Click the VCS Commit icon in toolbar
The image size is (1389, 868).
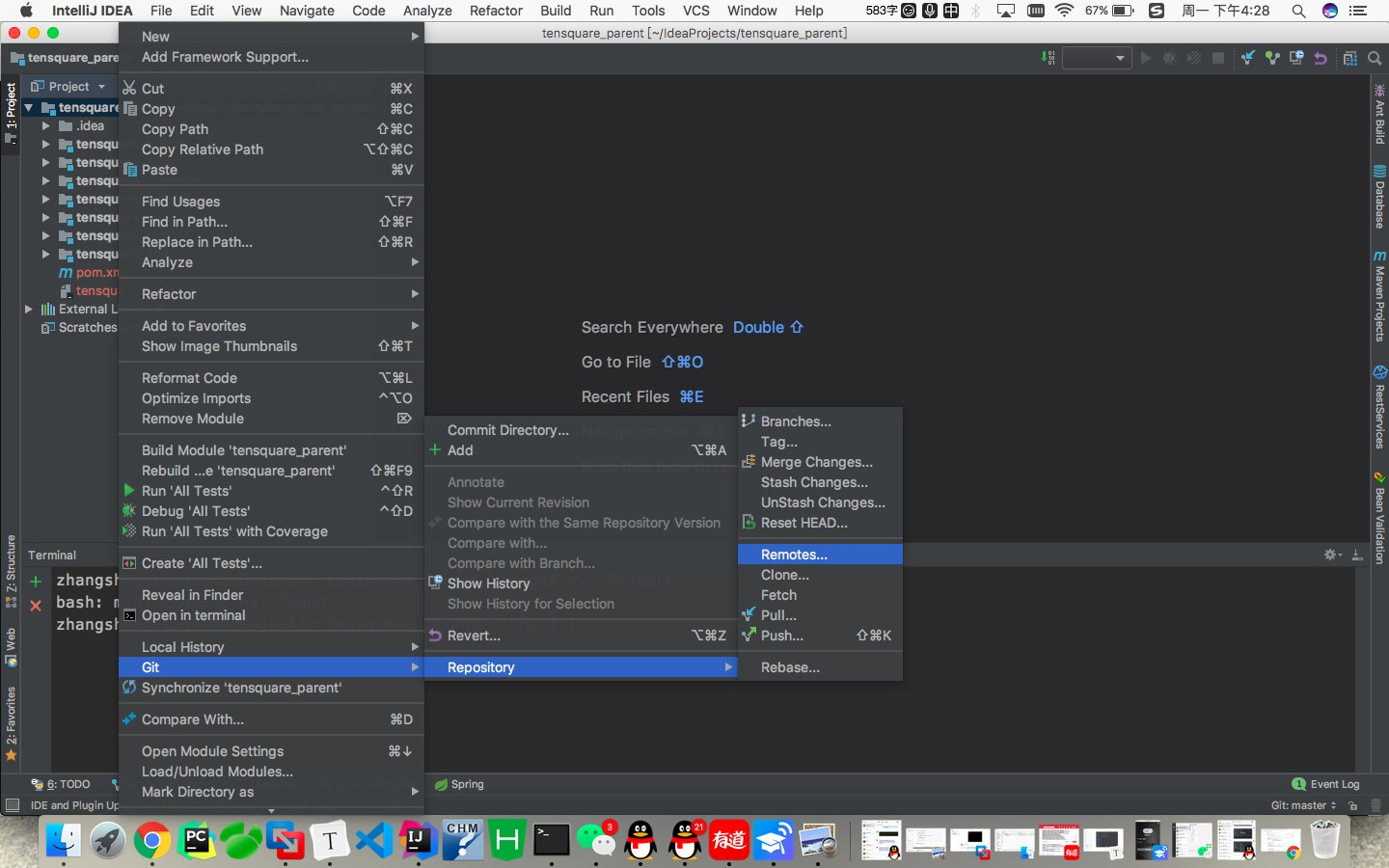pos(1272,58)
